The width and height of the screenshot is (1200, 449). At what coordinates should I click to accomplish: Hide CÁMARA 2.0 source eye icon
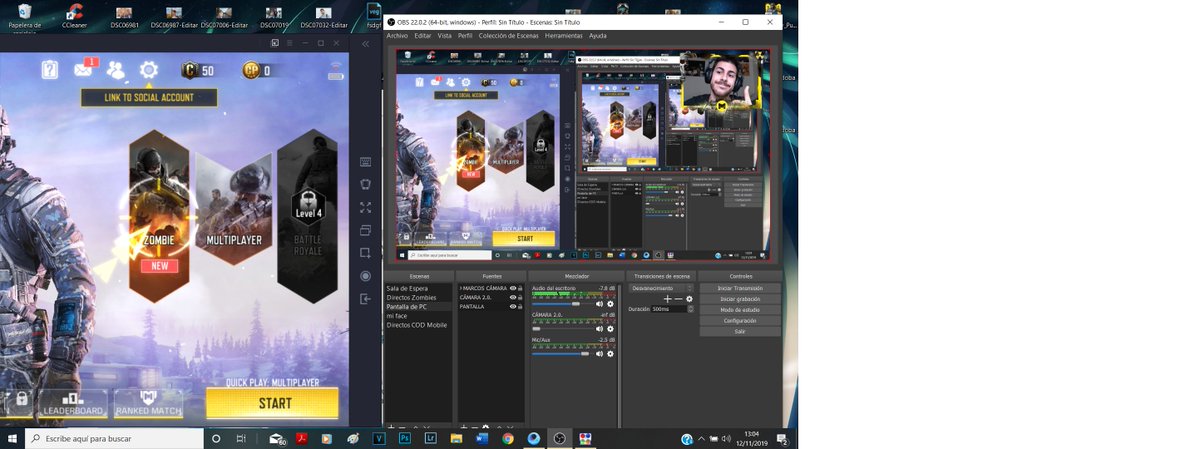pos(513,297)
